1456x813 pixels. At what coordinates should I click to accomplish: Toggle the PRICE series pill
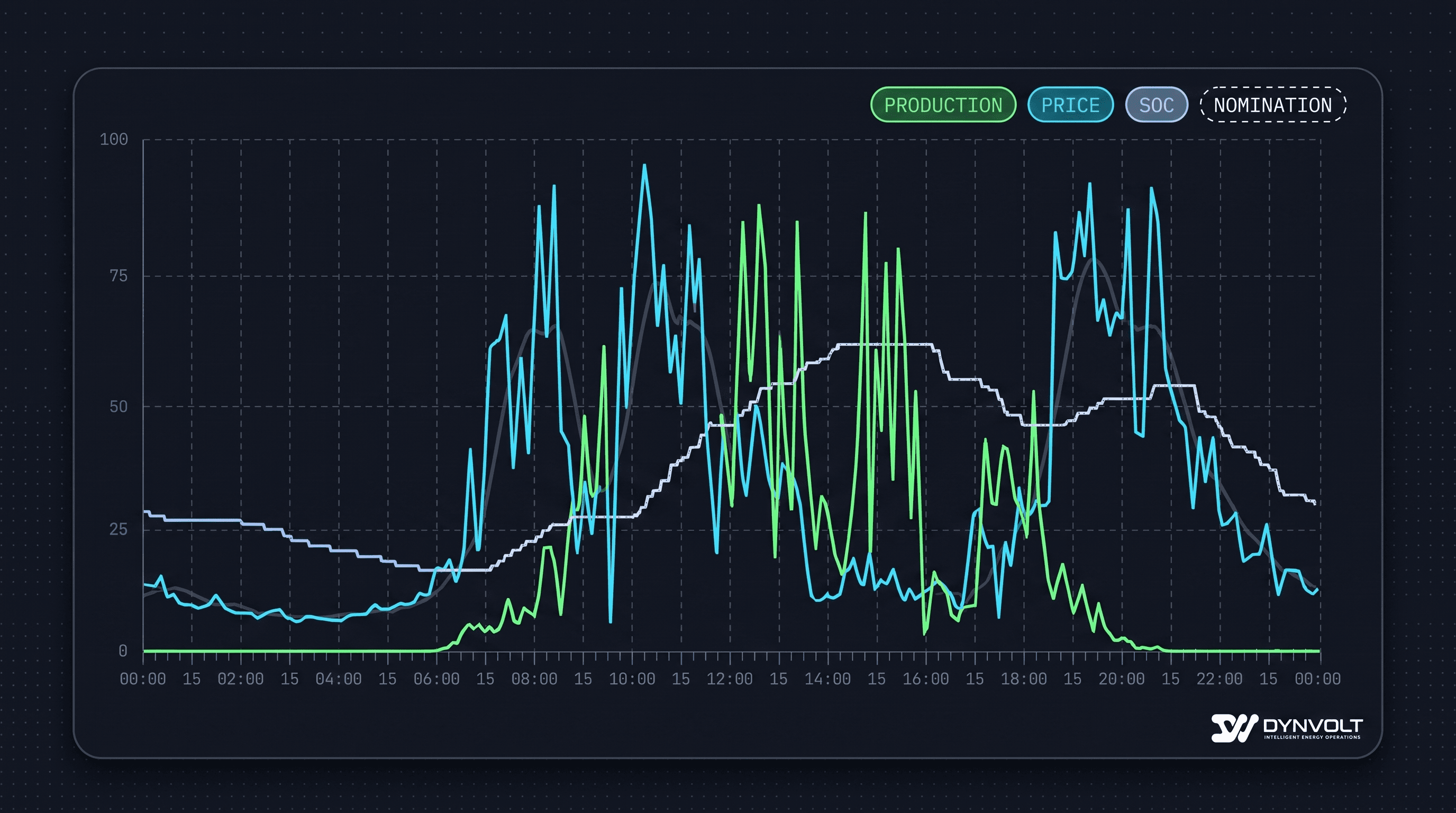(x=1070, y=105)
